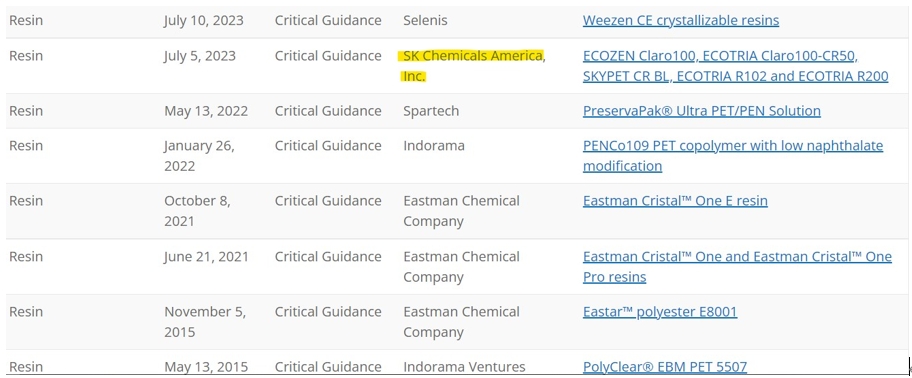Screen dimensions: 912x378
Task: Click Critical Guidance in Selenis row
Action: 328,21
